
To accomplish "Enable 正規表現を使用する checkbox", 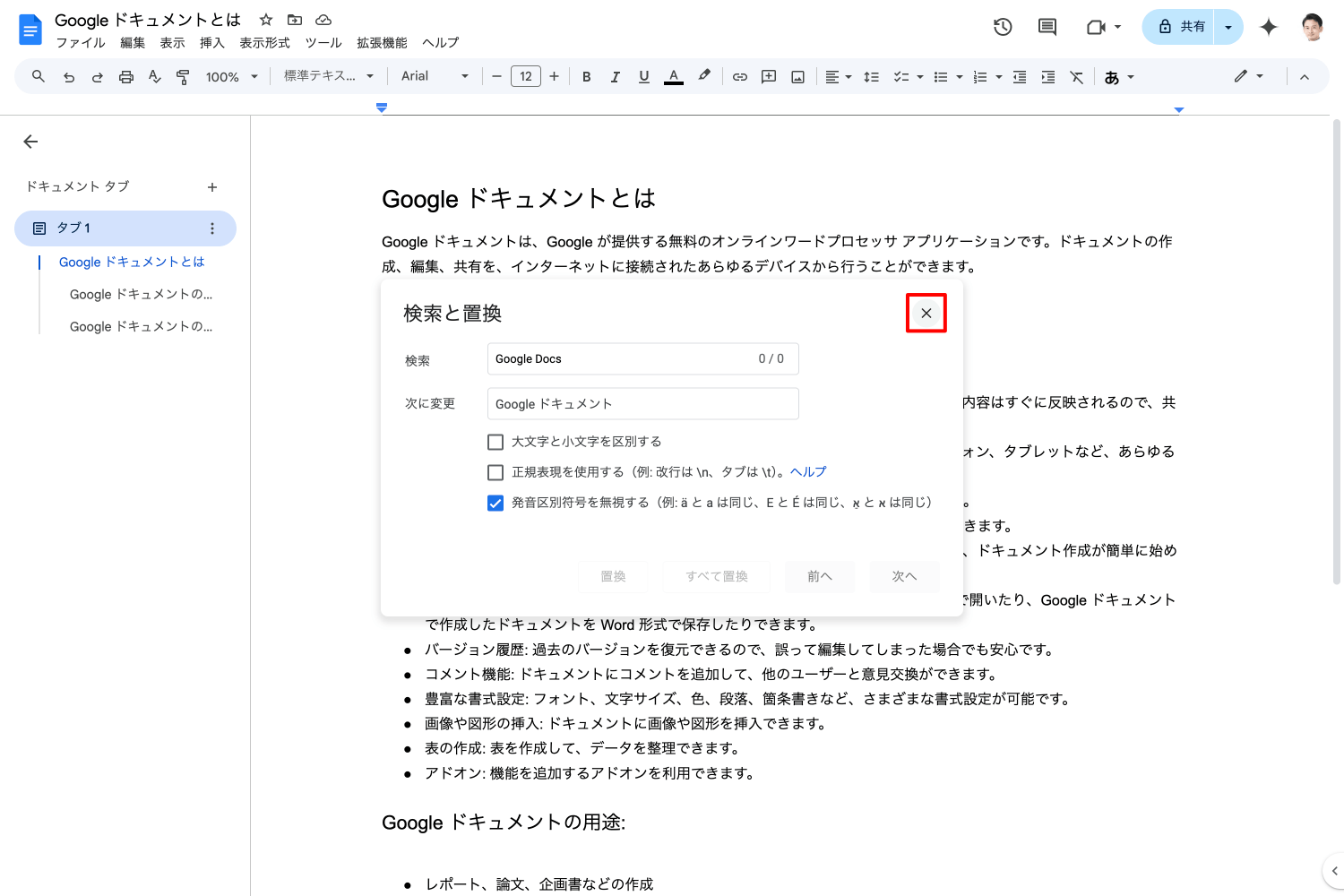I will click(x=495, y=472).
